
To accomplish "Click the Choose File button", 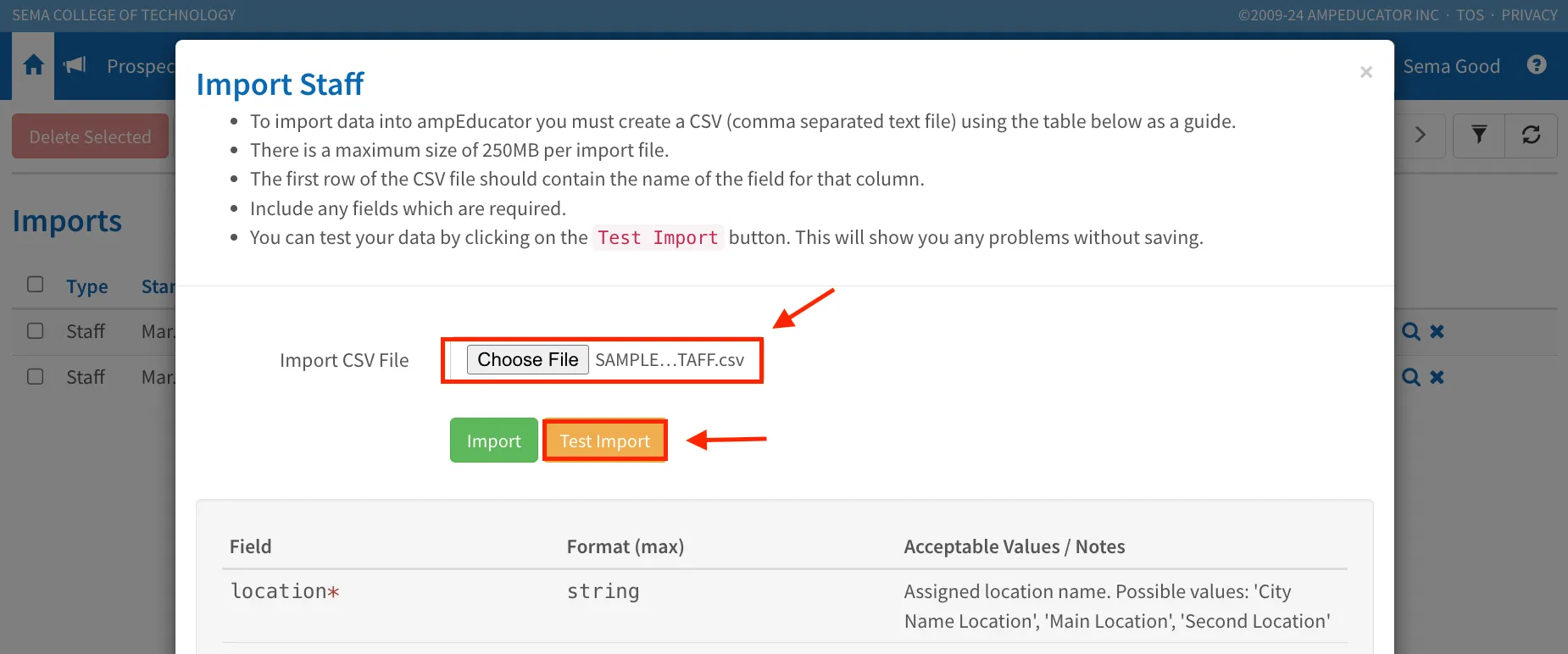I will coord(527,359).
